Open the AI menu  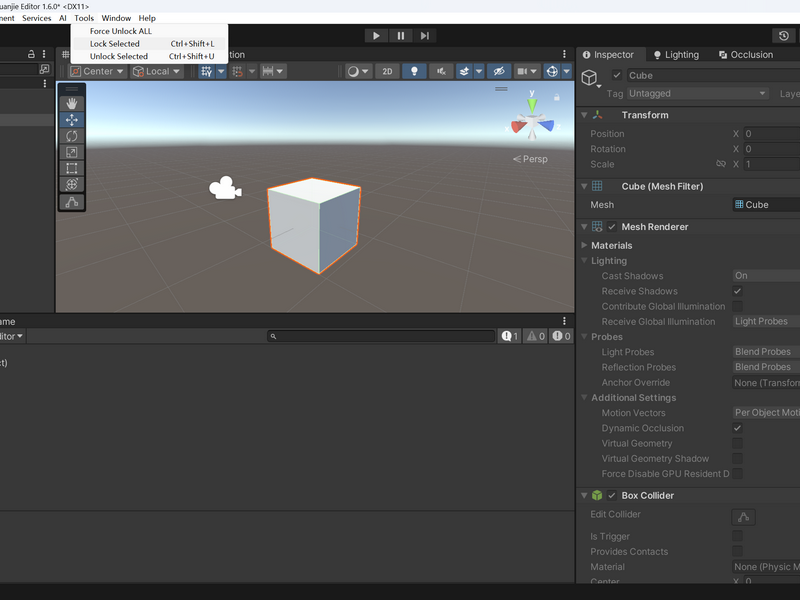tap(63, 18)
